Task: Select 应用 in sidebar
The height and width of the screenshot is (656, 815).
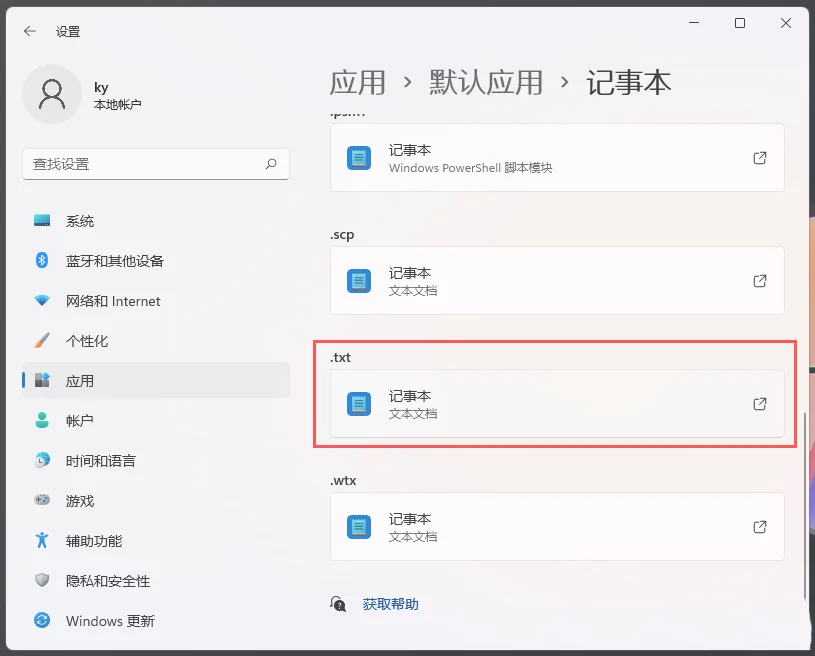Action: pos(155,381)
